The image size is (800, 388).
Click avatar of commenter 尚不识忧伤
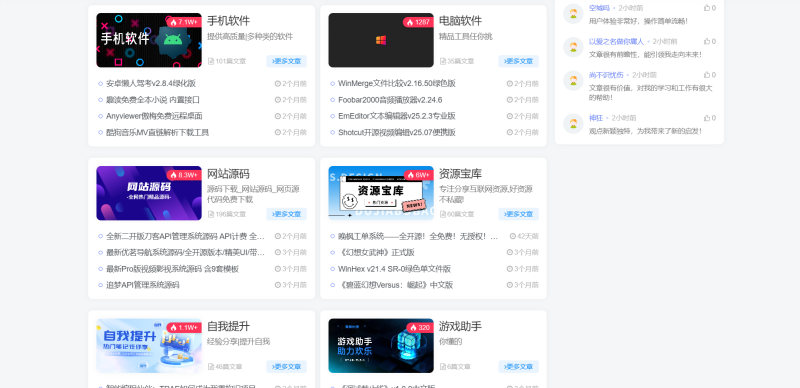(x=573, y=81)
